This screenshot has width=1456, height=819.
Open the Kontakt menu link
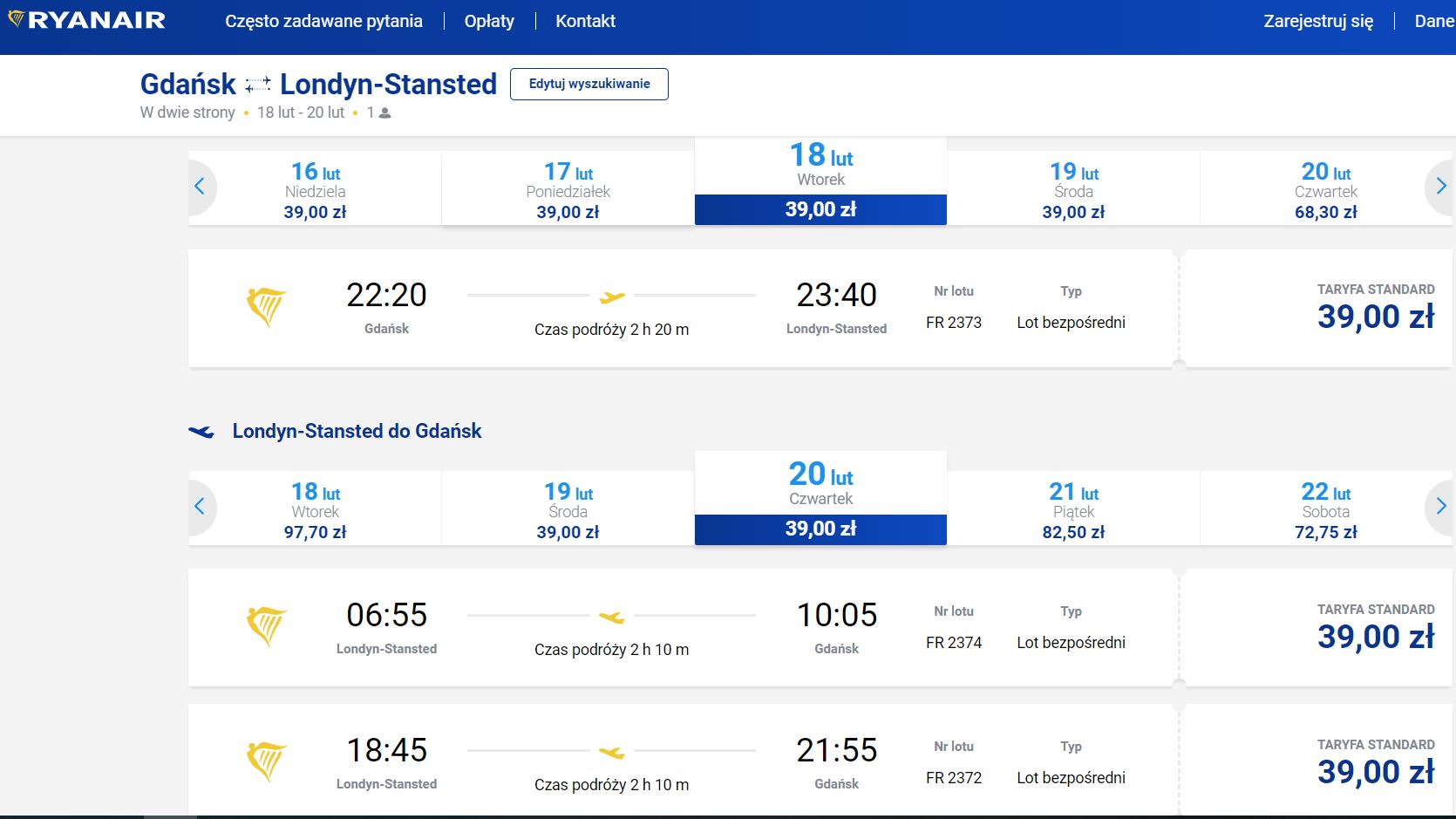click(x=585, y=21)
